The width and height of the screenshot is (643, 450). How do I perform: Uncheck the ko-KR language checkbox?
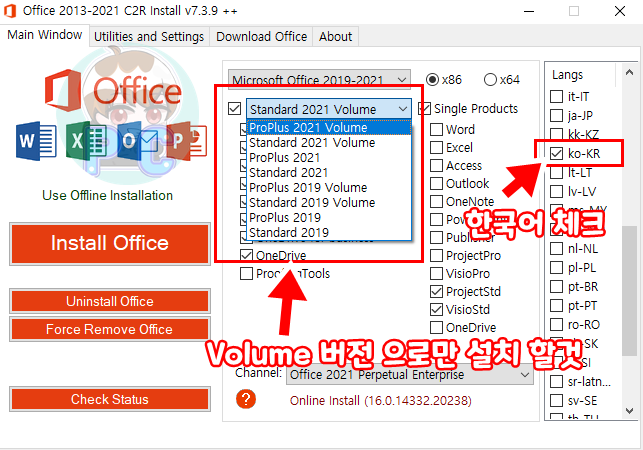tap(556, 154)
